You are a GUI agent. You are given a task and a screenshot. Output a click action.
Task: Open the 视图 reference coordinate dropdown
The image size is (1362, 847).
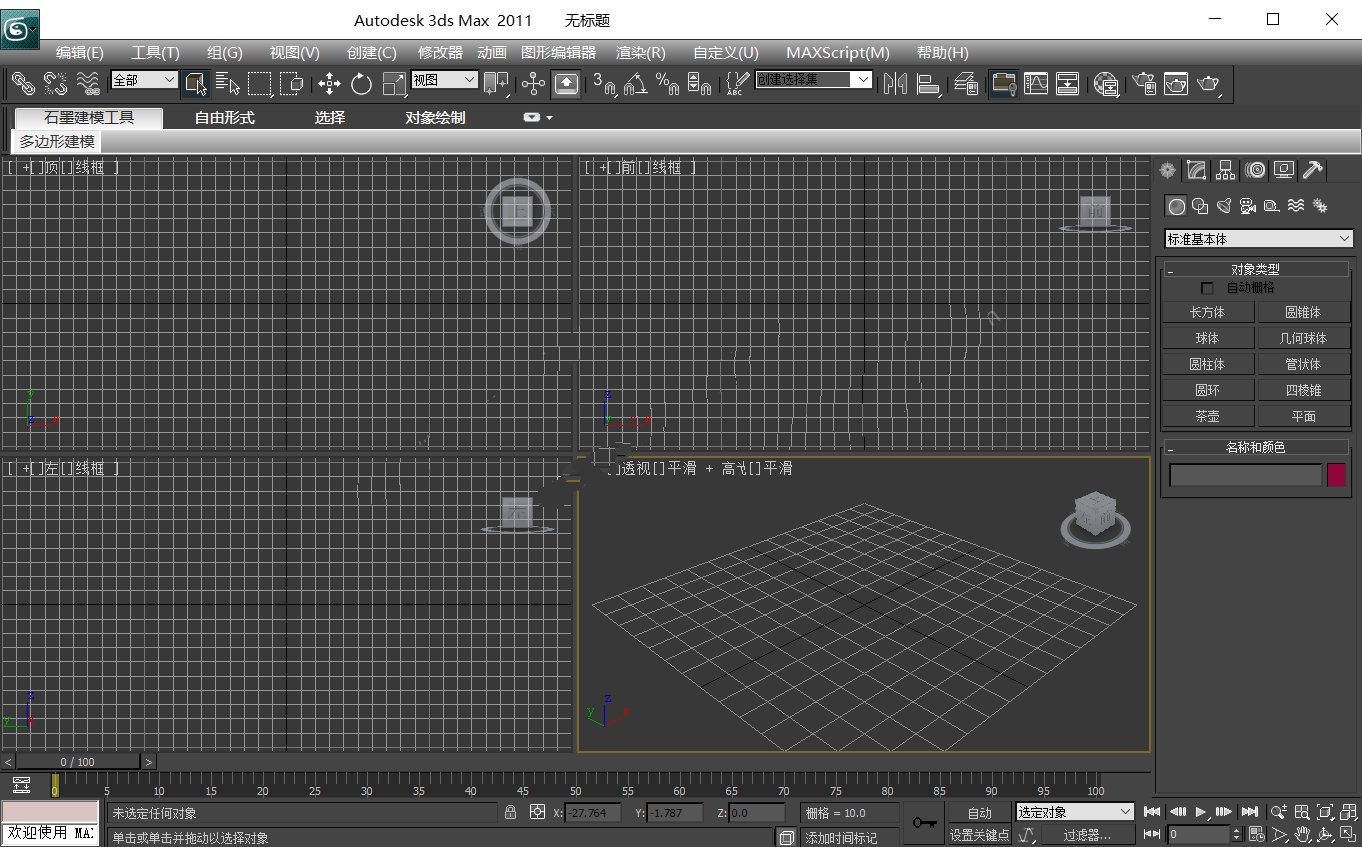pos(445,80)
